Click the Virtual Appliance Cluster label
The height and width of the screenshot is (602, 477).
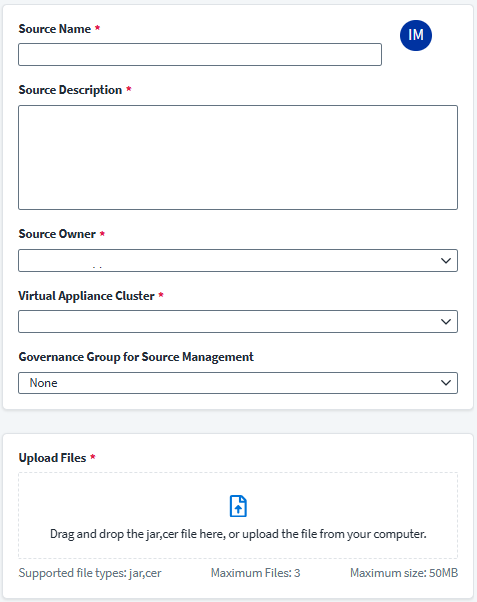86,296
